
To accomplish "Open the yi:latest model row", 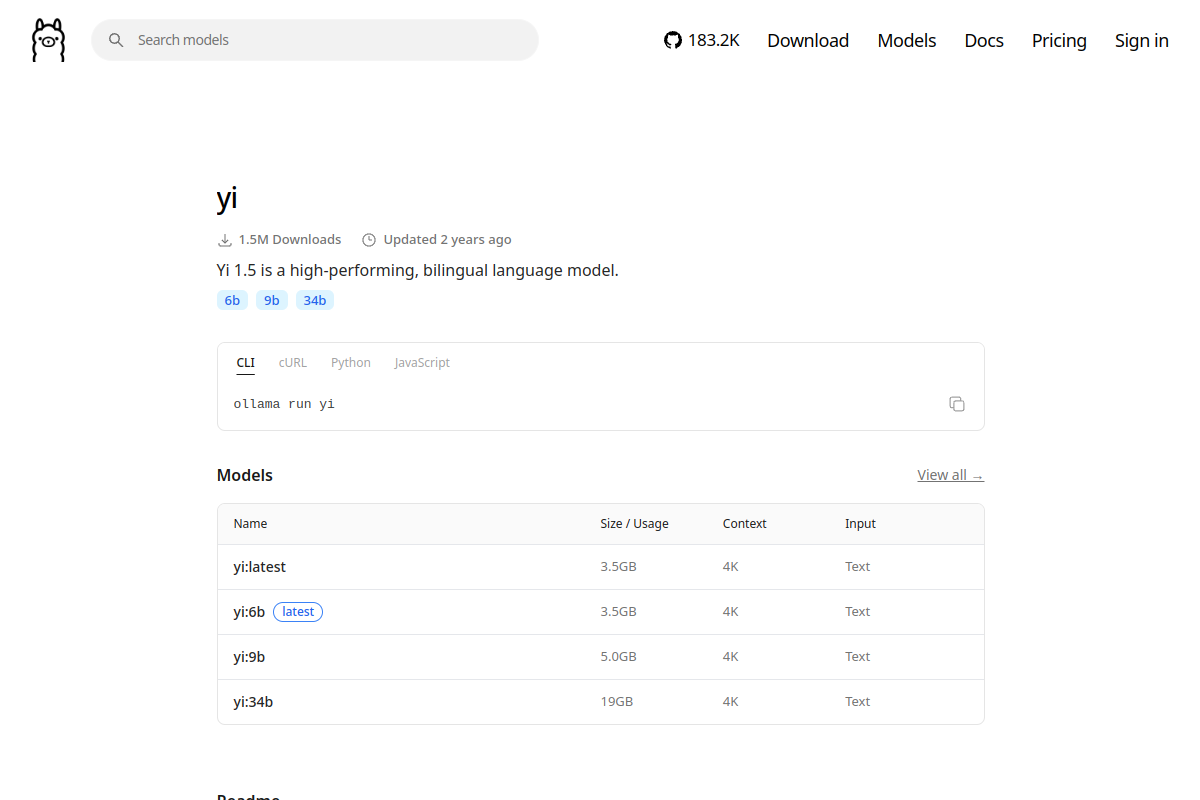I will (x=601, y=567).
